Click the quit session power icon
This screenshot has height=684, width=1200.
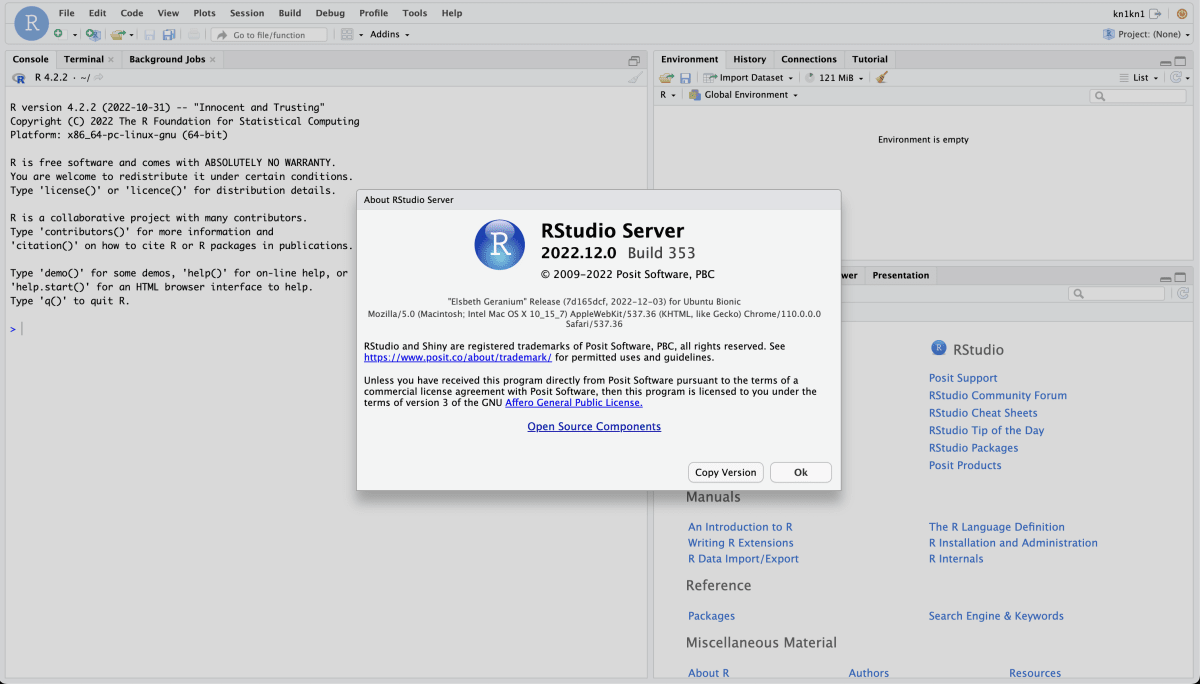point(1181,14)
